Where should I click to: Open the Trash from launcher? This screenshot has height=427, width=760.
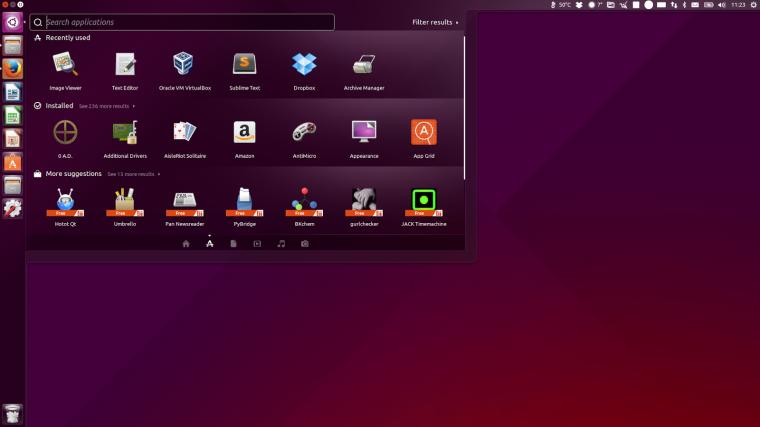pos(12,414)
